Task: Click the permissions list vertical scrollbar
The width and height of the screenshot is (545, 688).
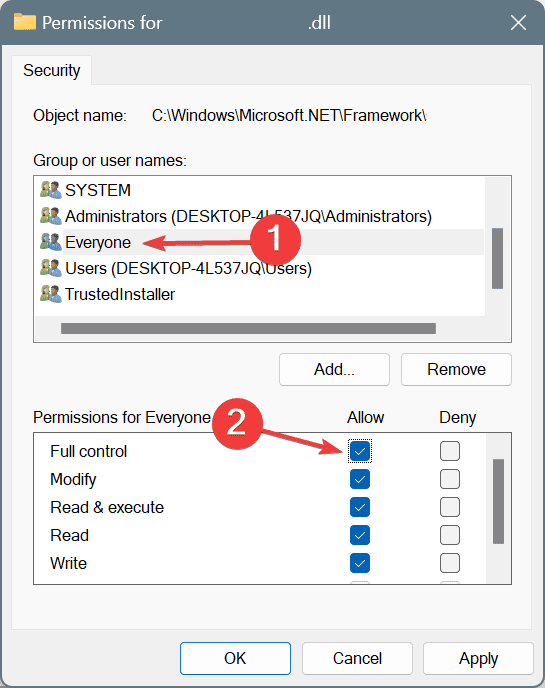Action: coord(498,501)
